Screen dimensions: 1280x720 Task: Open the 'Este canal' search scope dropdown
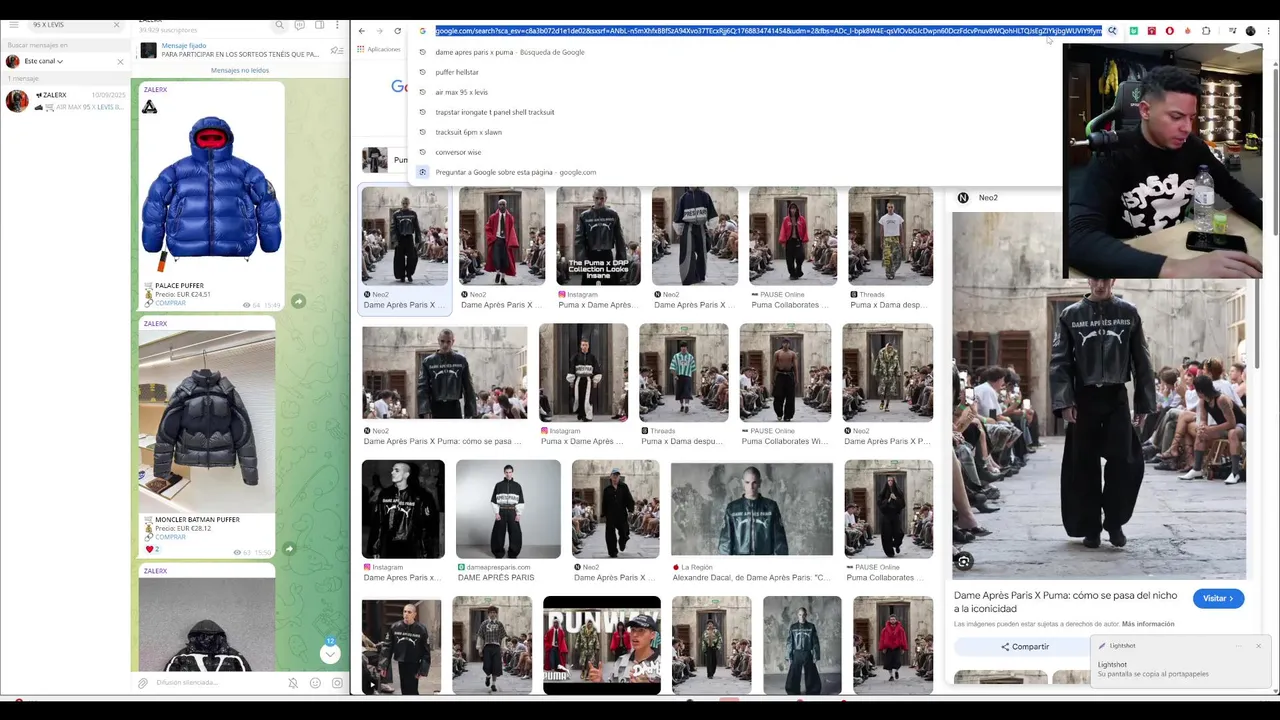46,61
